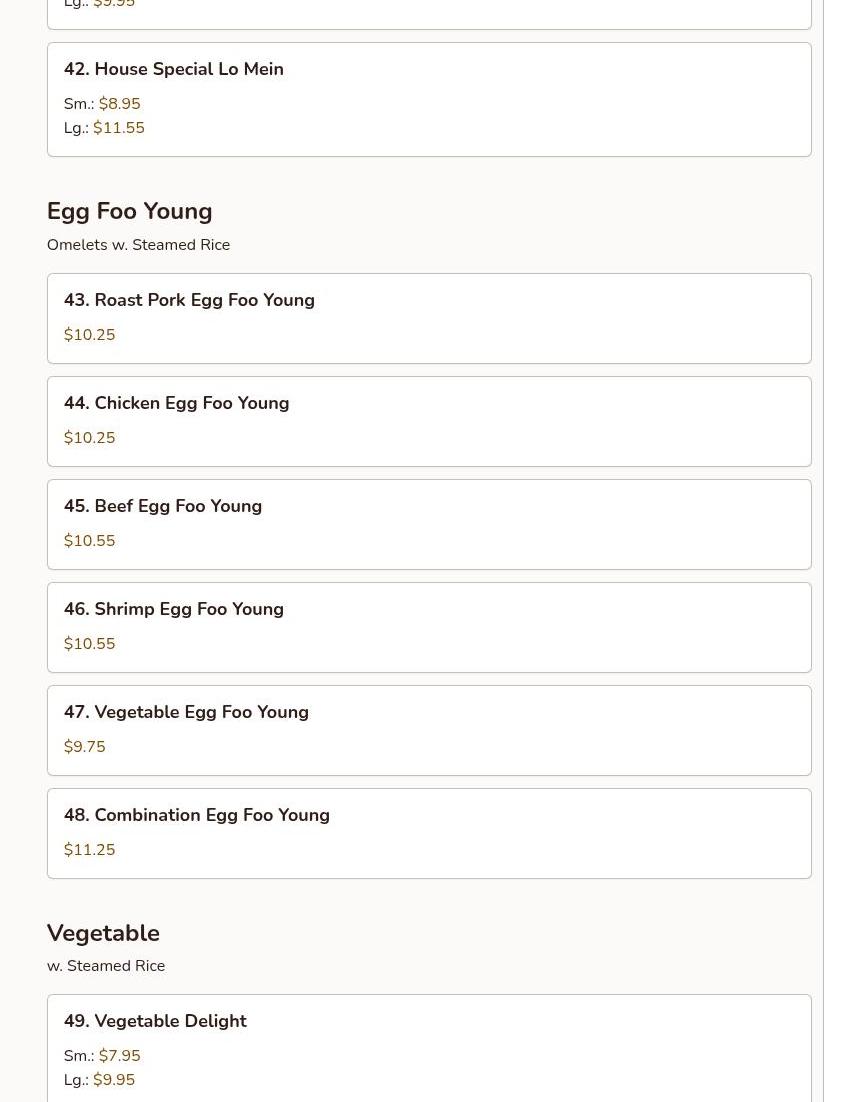The image size is (844, 1102).
Task: Click the Roast Pork Egg Foo Young price
Action: pyautogui.click(x=89, y=335)
